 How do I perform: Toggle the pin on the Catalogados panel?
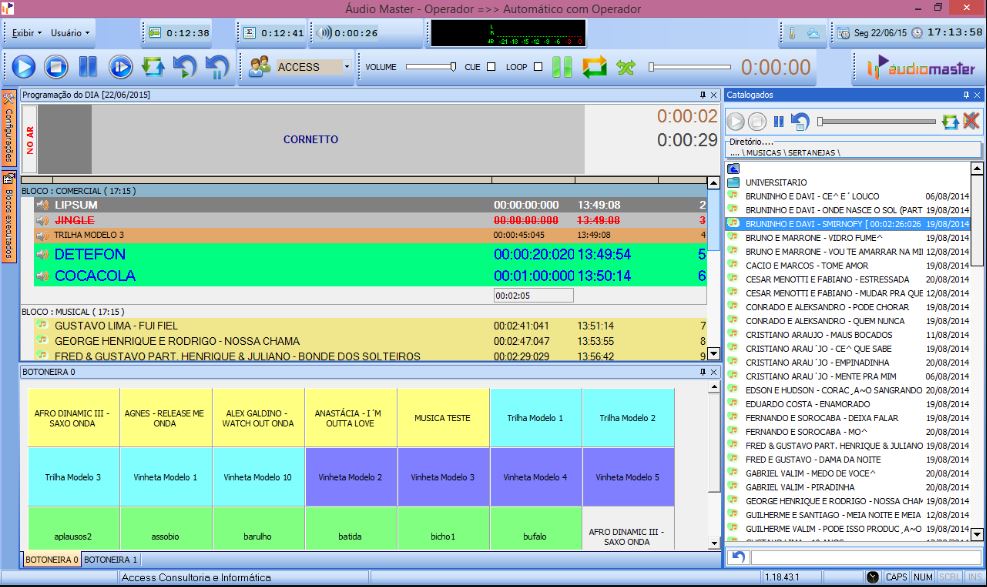[966, 95]
